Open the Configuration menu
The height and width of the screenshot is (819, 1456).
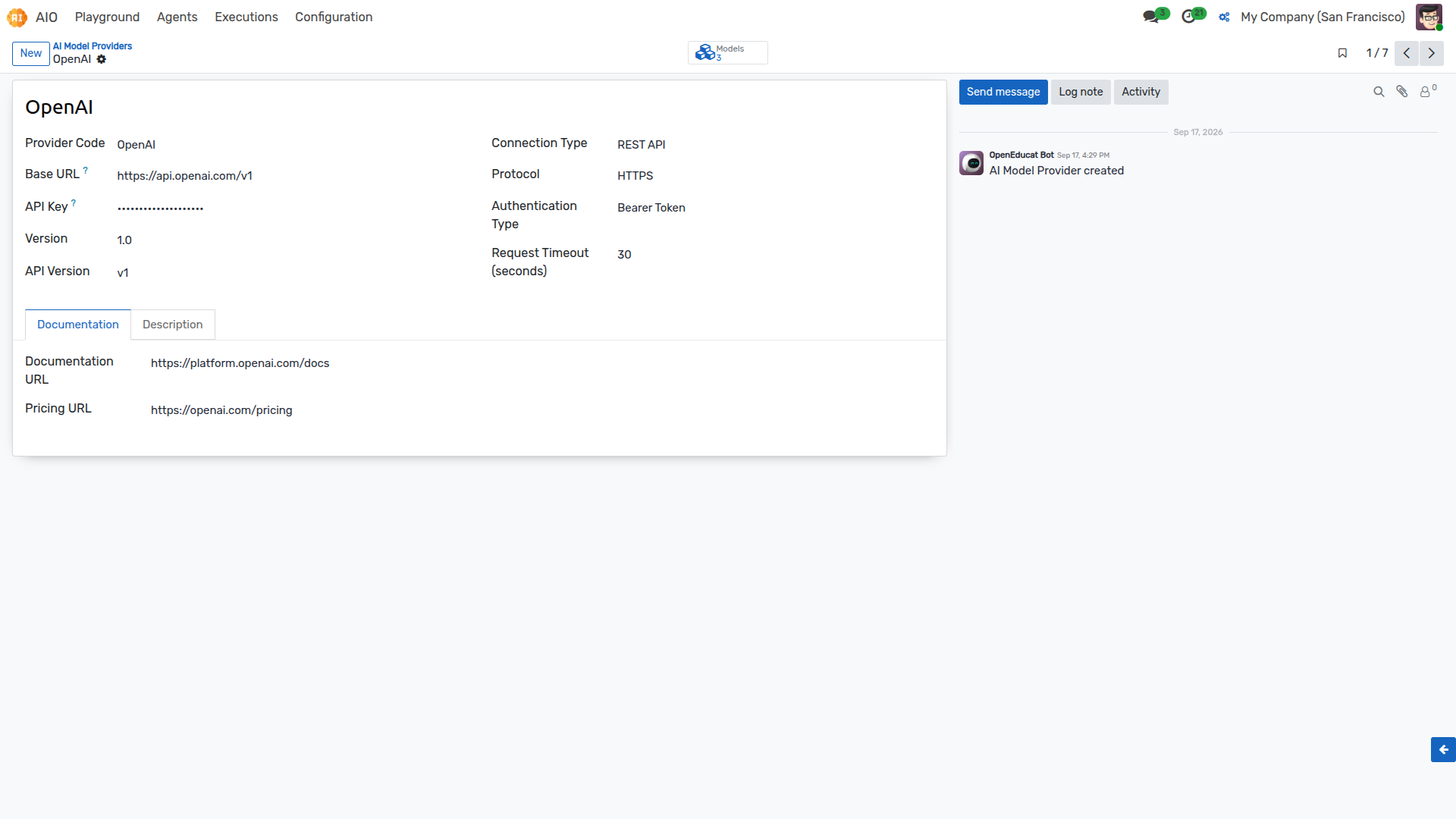(334, 17)
